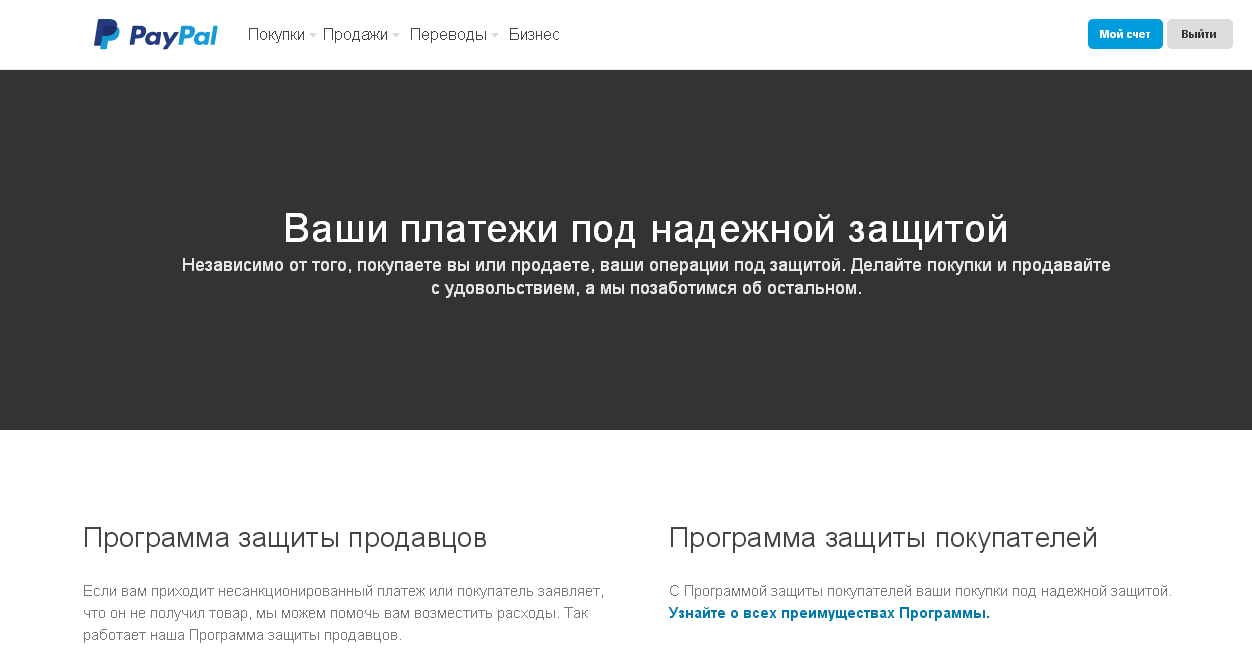Open the Переводы menu

pyautogui.click(x=448, y=35)
